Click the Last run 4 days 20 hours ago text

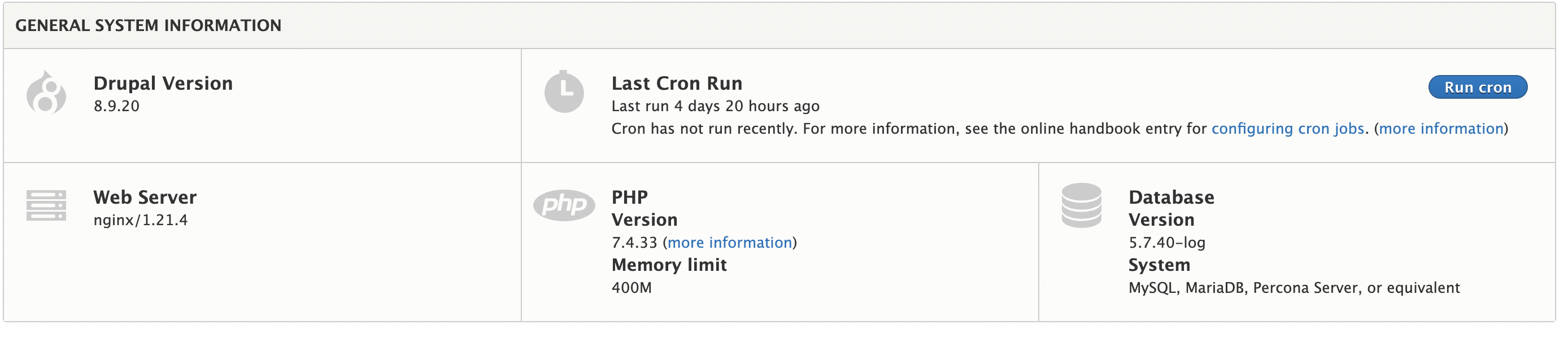pos(715,106)
